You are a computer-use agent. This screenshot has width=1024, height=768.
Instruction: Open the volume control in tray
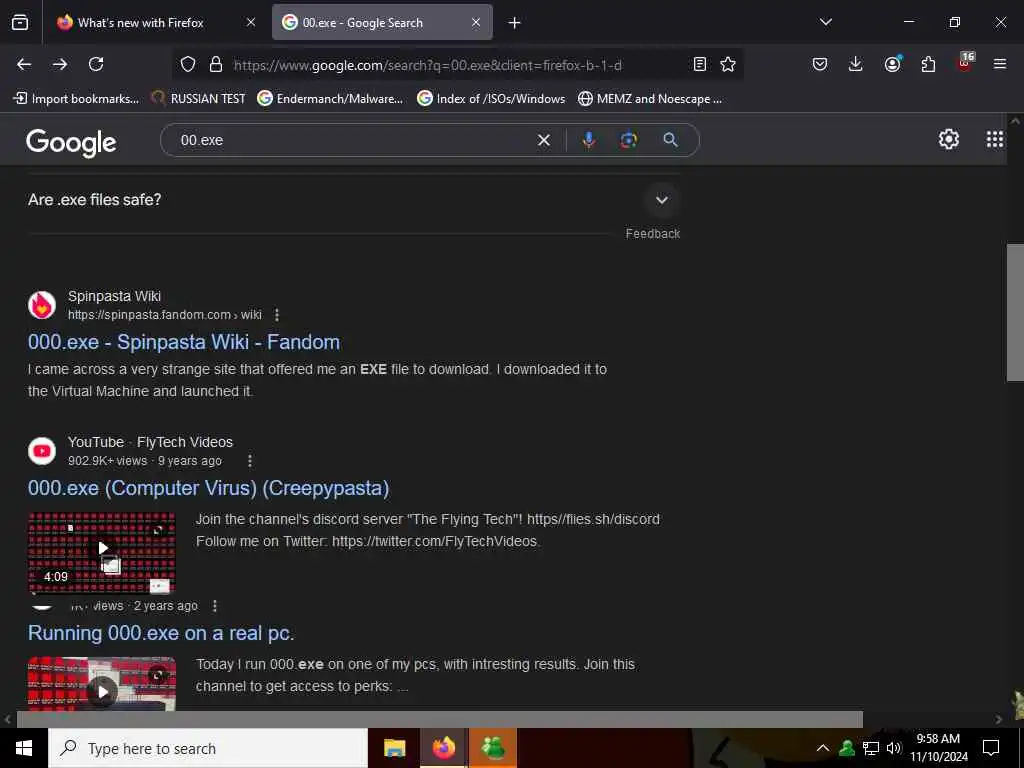(x=894, y=748)
